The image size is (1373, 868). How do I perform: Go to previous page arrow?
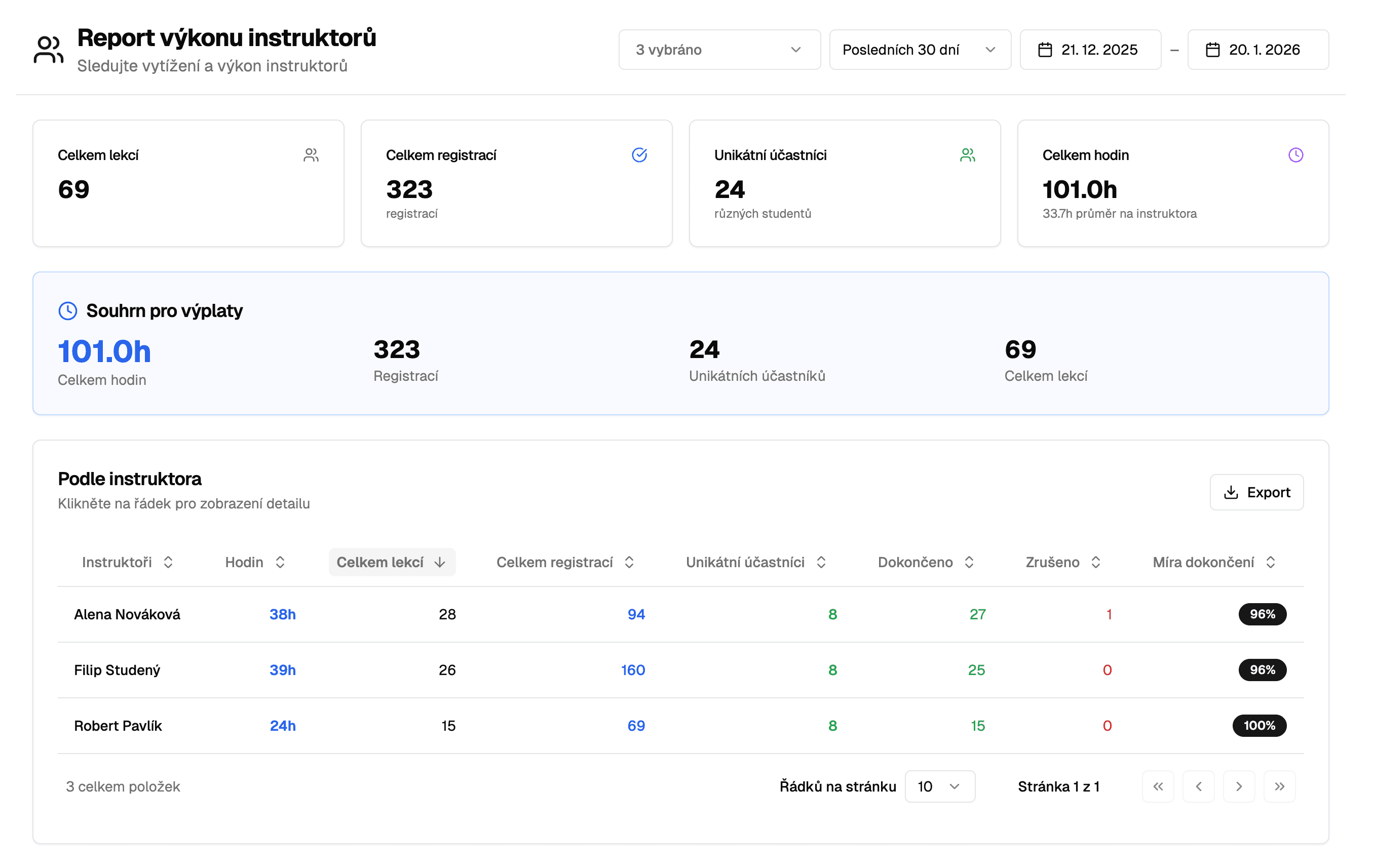pyautogui.click(x=1198, y=786)
